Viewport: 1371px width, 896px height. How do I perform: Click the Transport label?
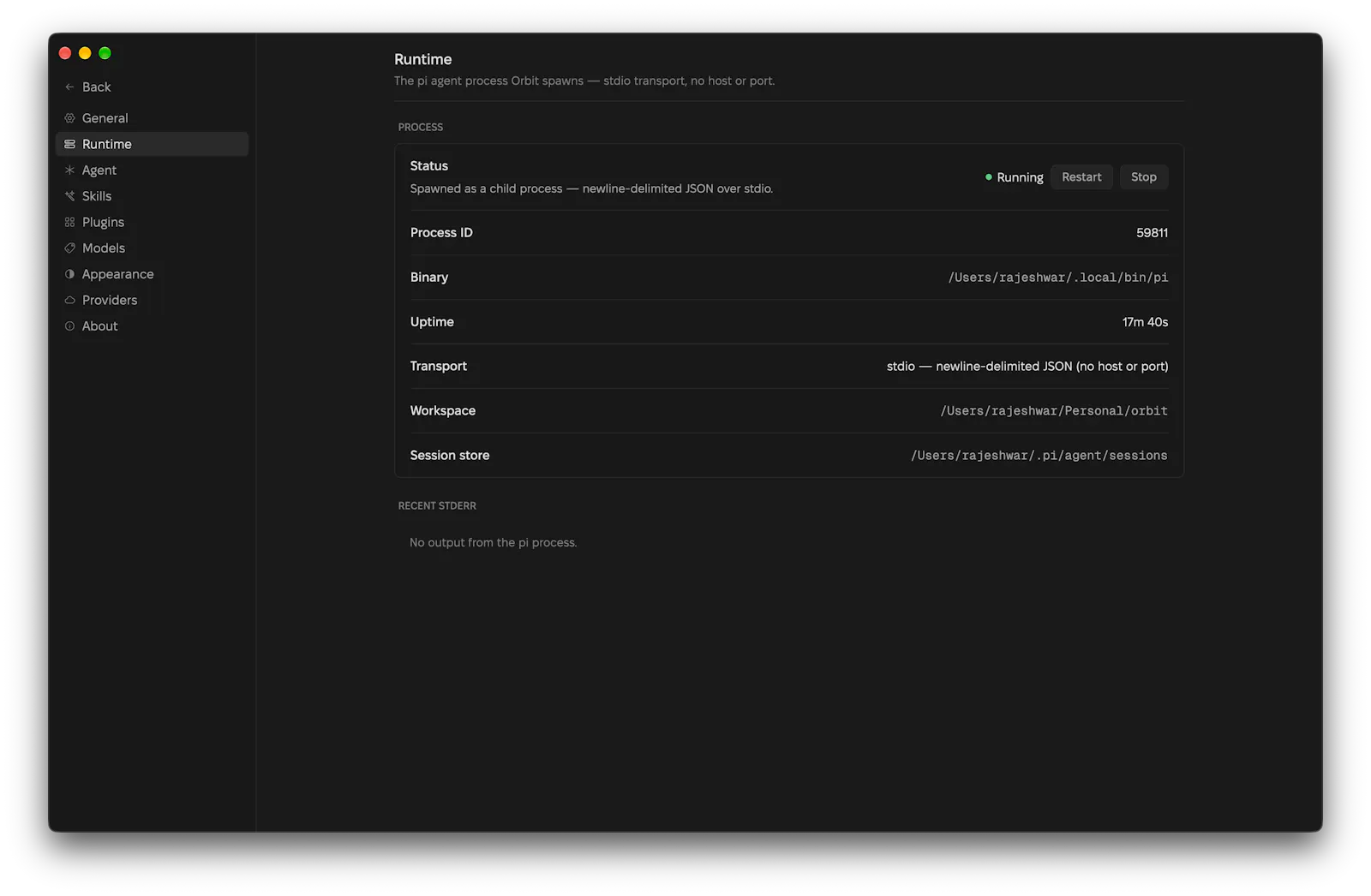[438, 367]
